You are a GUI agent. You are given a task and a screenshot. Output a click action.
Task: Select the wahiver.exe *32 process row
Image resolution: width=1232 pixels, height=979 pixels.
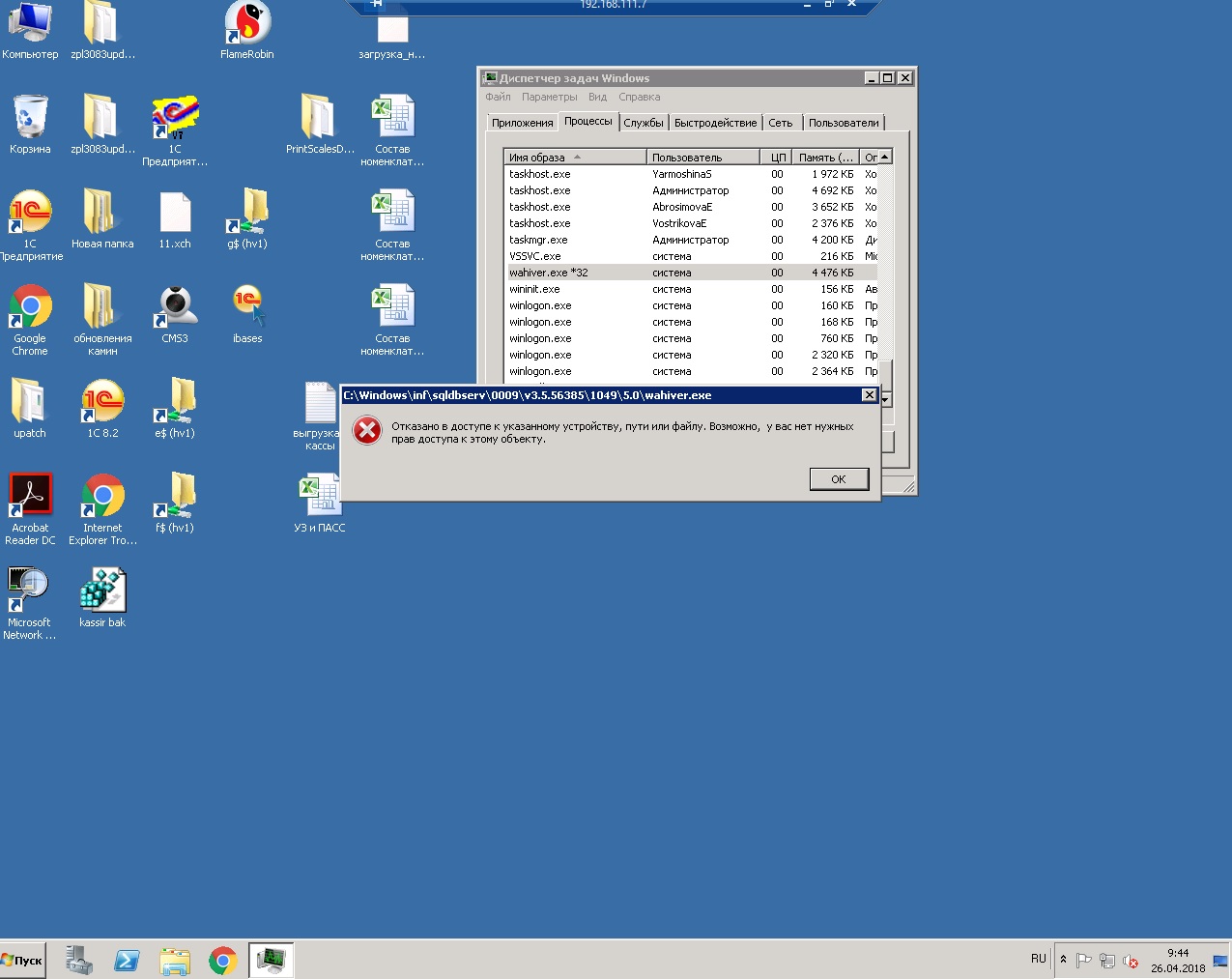point(691,273)
